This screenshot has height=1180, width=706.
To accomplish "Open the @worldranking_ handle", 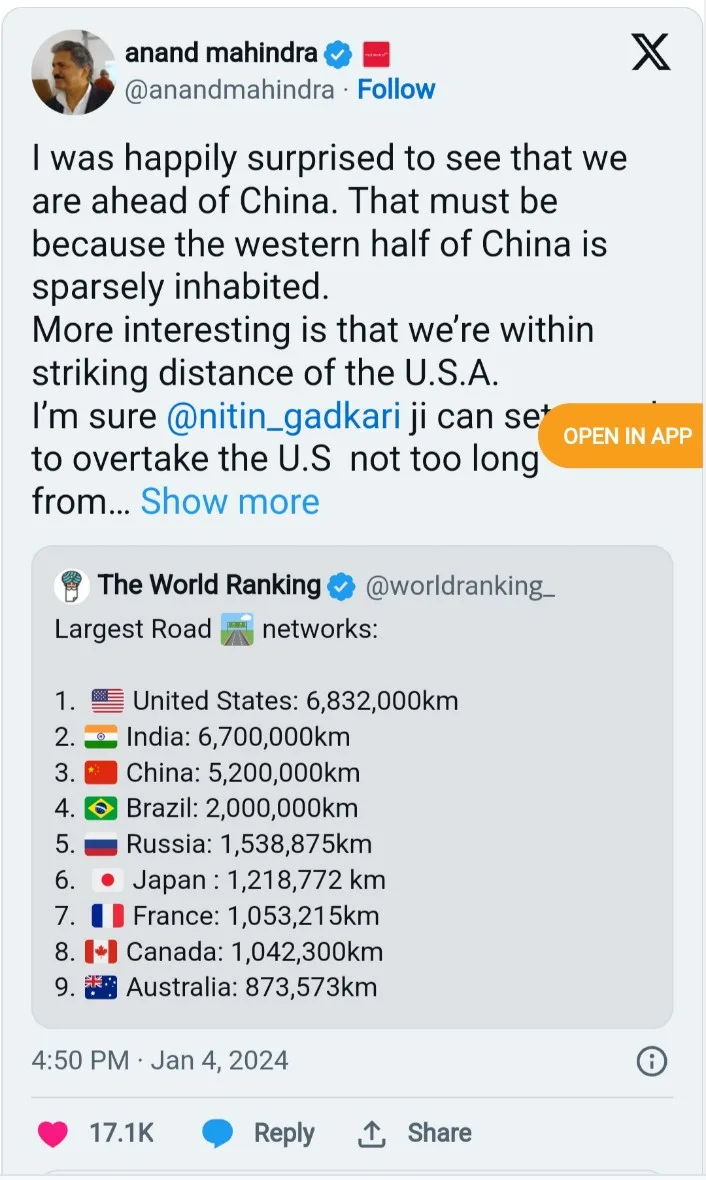I will pos(460,586).
